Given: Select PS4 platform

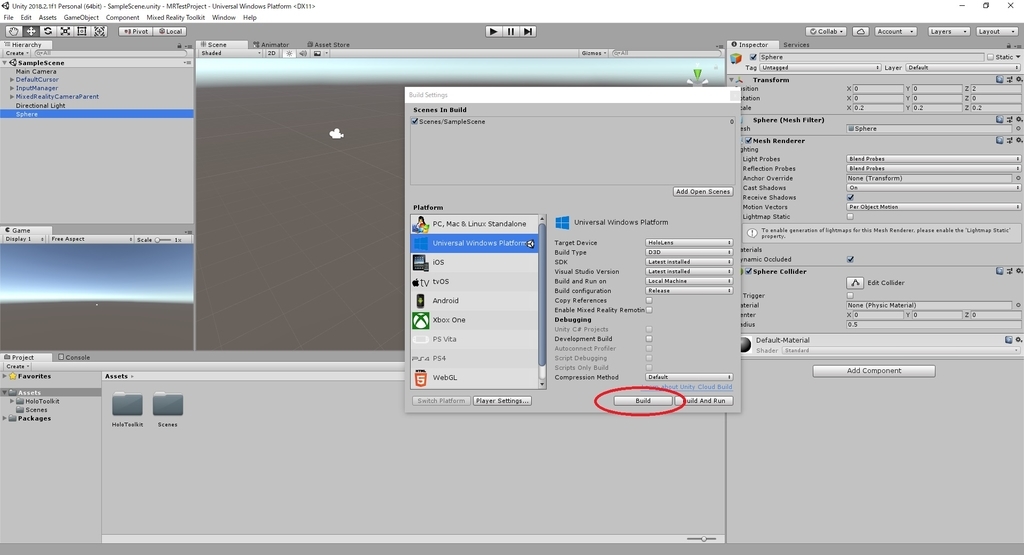Looking at the screenshot, I should click(474, 358).
